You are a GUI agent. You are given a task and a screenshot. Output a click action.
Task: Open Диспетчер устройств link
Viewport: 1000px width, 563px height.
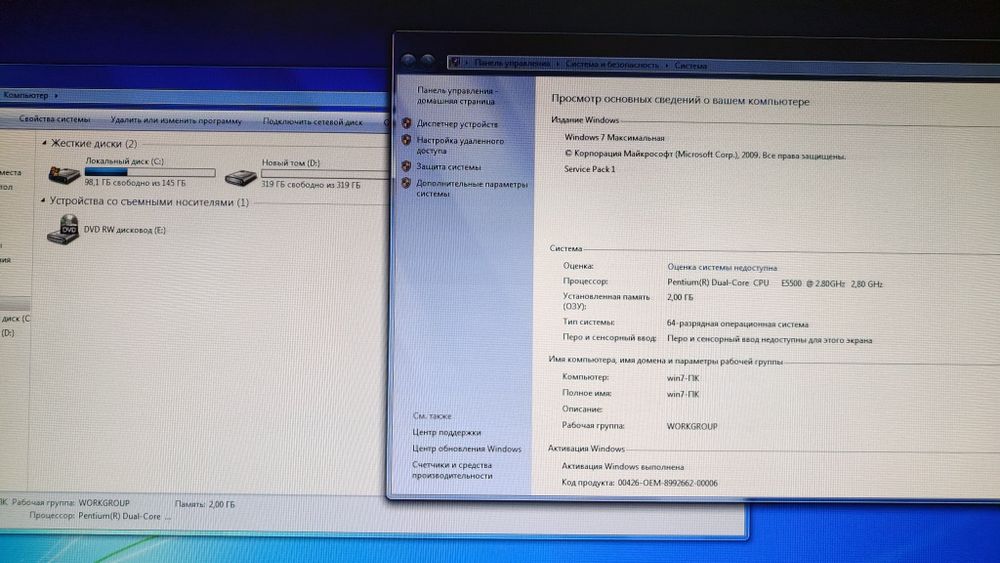click(x=457, y=124)
